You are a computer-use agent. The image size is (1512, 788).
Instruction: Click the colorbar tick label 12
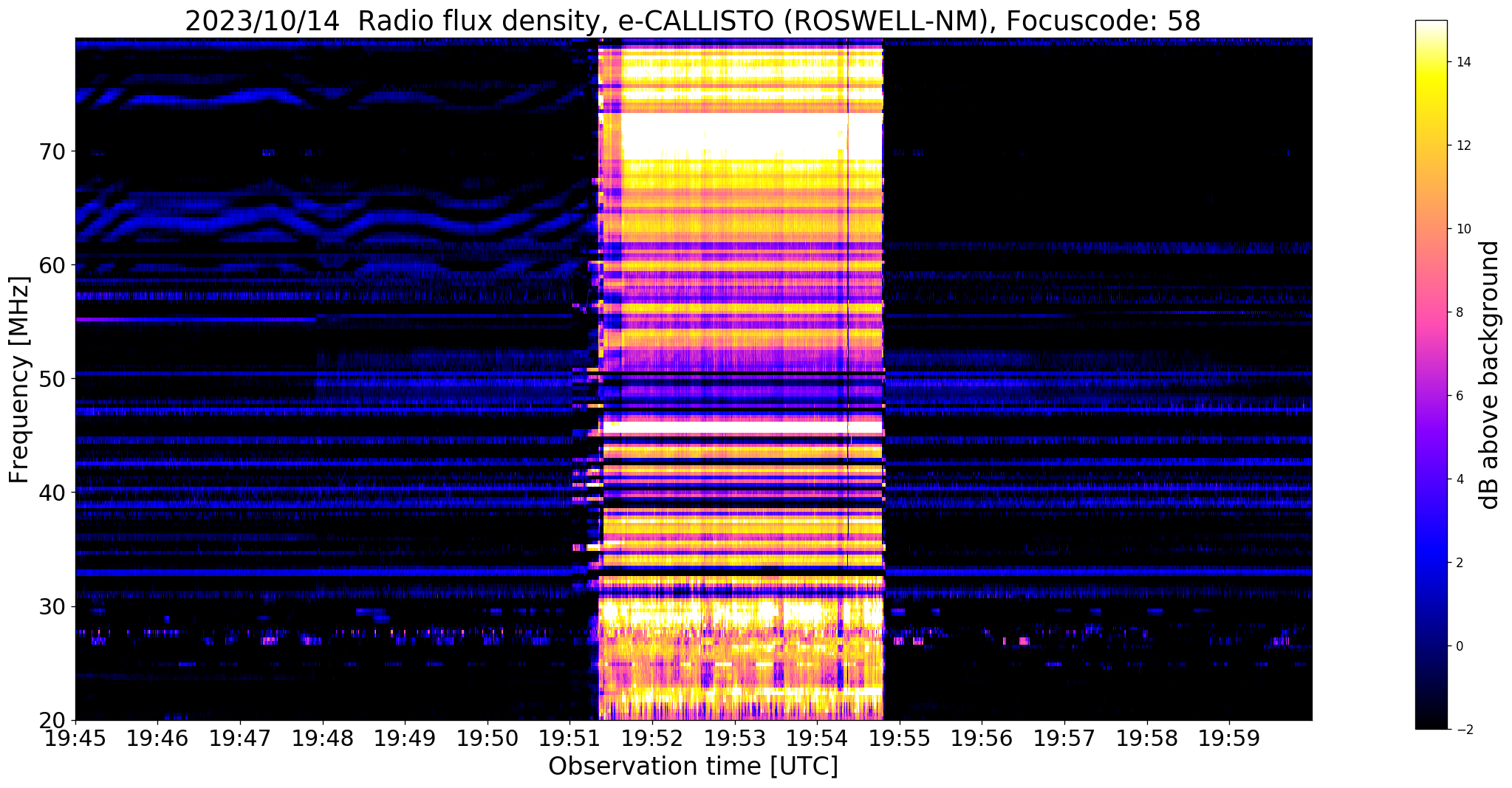(1462, 145)
